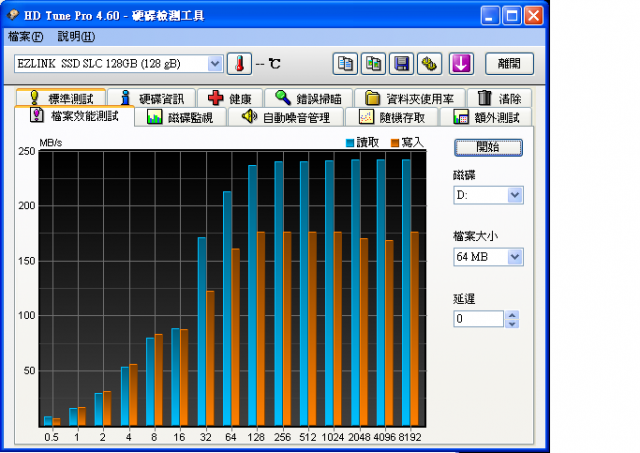Click the x-axis label 1024

(x=333, y=437)
